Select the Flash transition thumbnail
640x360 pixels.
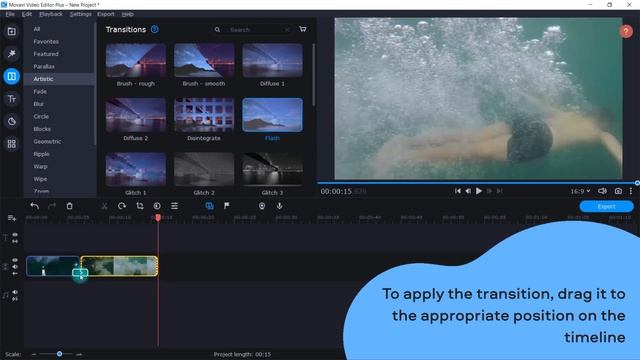point(272,115)
